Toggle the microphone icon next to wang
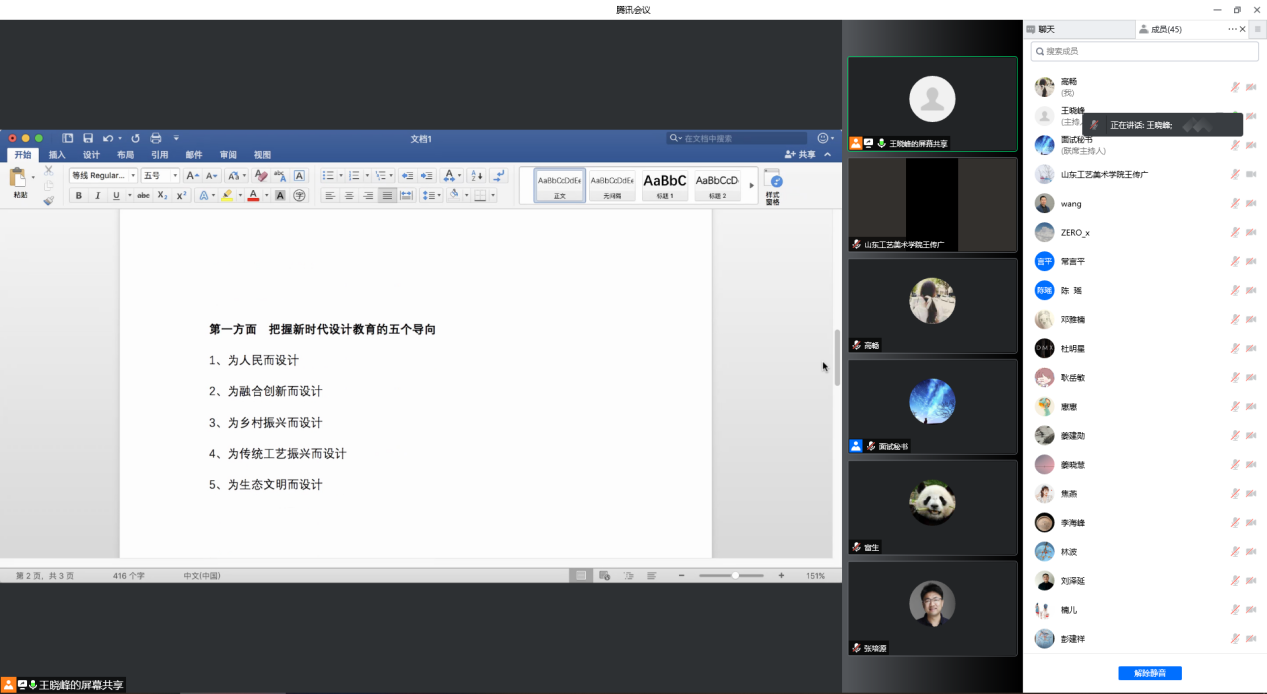Screen dimensions: 1267x694 tap(1235, 203)
